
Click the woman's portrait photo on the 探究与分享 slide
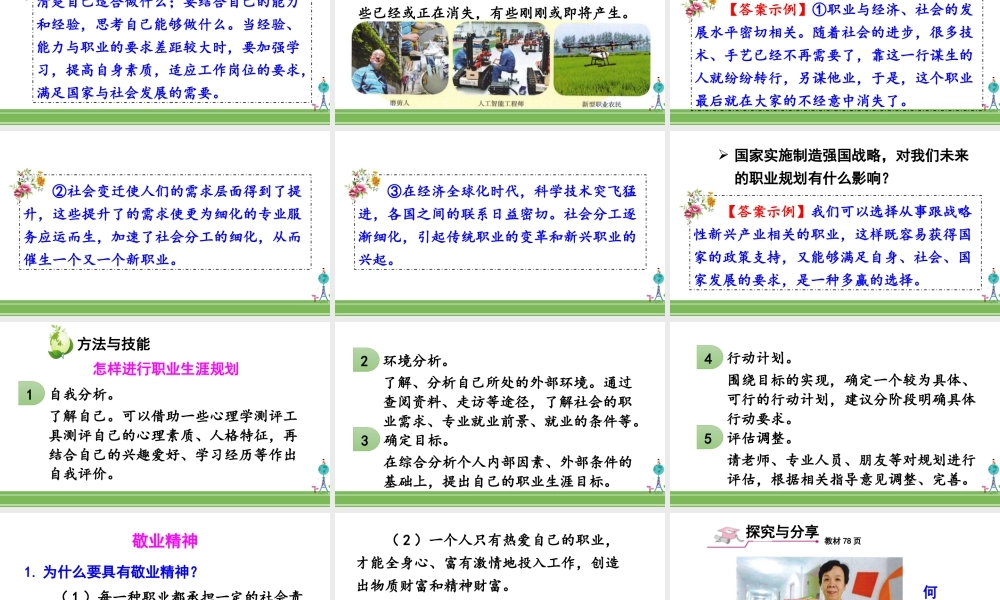coord(806,578)
